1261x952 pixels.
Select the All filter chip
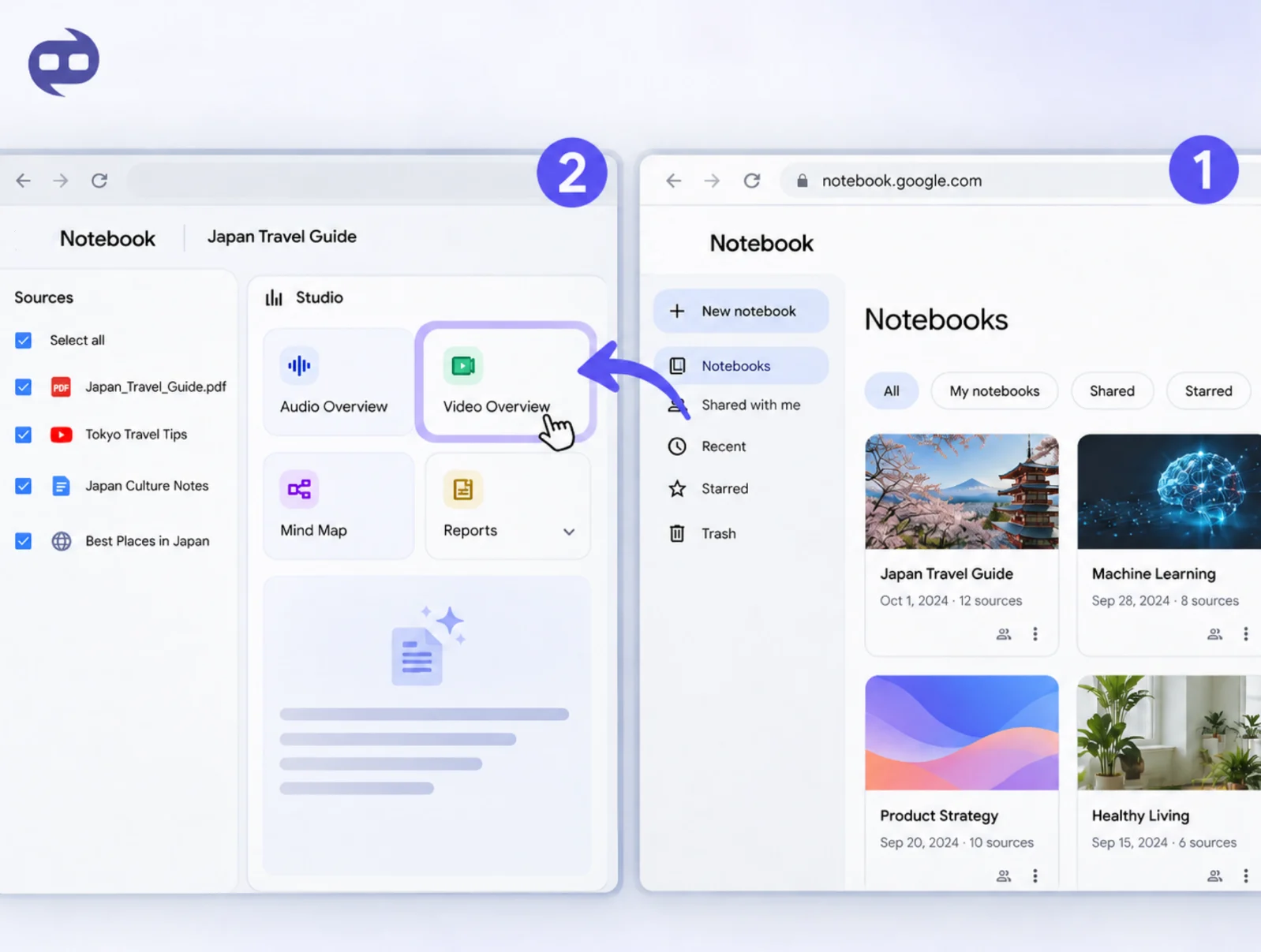click(x=892, y=391)
